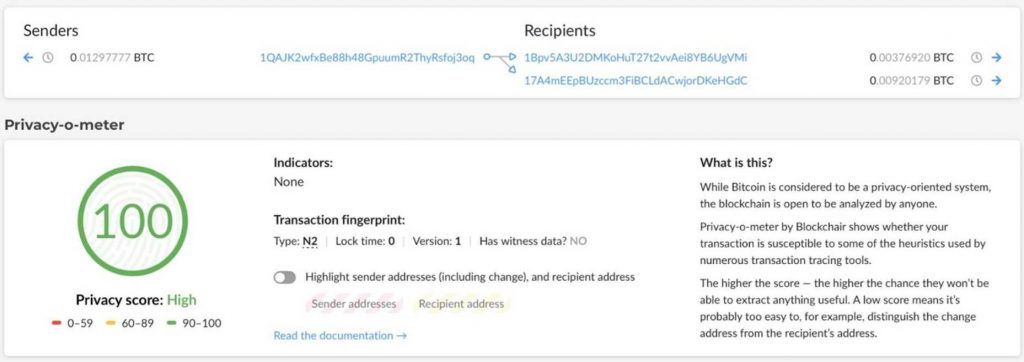
Task: Click the Privacy score High label
Action: click(x=136, y=300)
